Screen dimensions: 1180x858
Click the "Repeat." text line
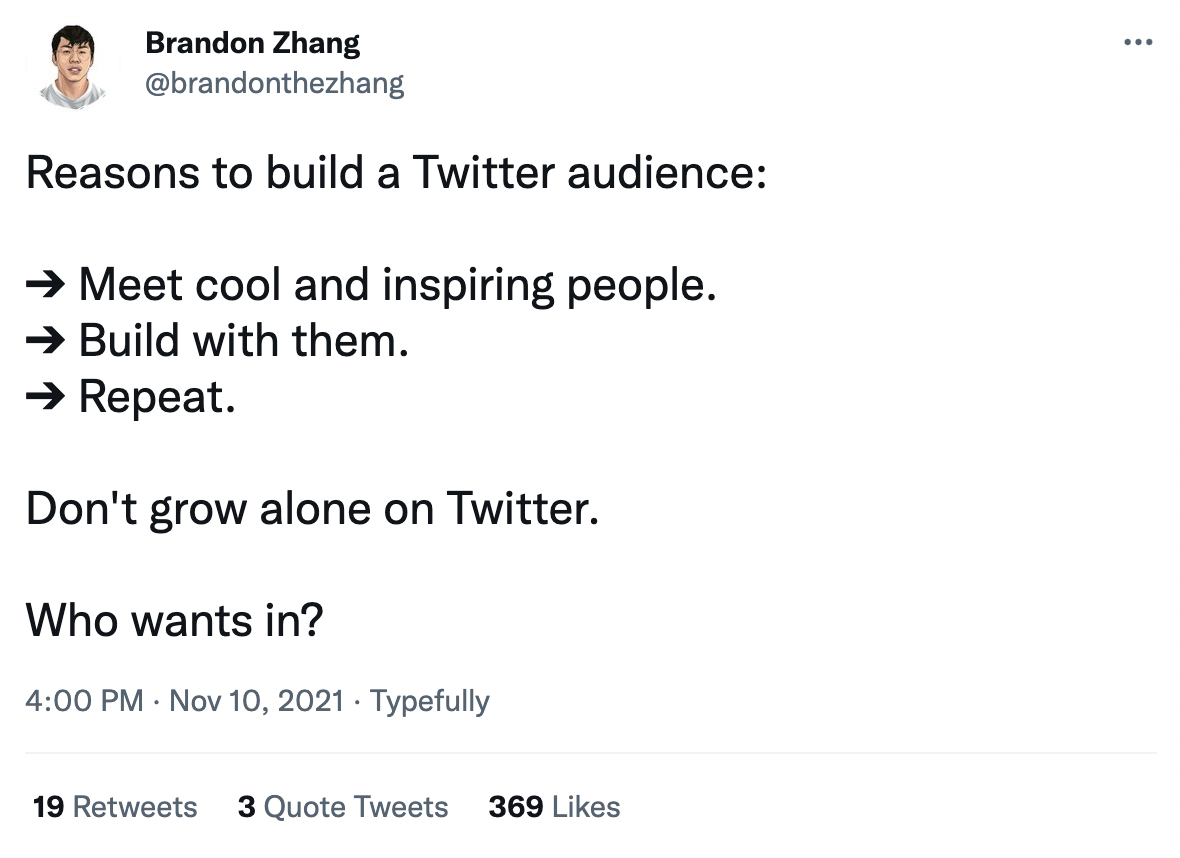157,398
